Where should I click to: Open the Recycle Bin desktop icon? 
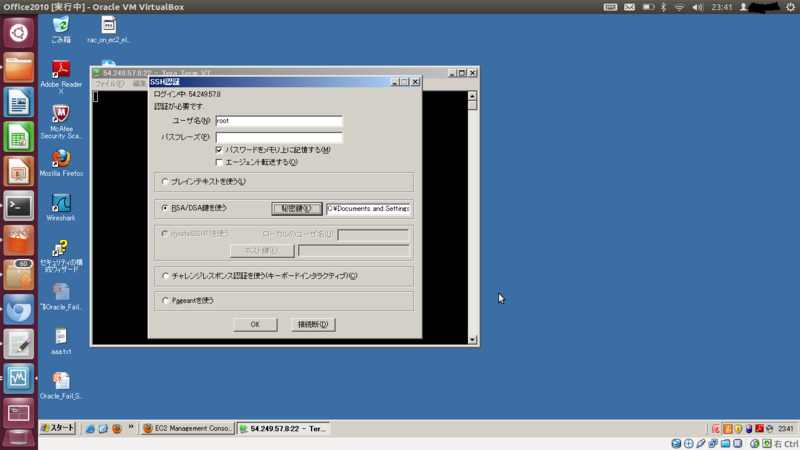click(x=61, y=30)
